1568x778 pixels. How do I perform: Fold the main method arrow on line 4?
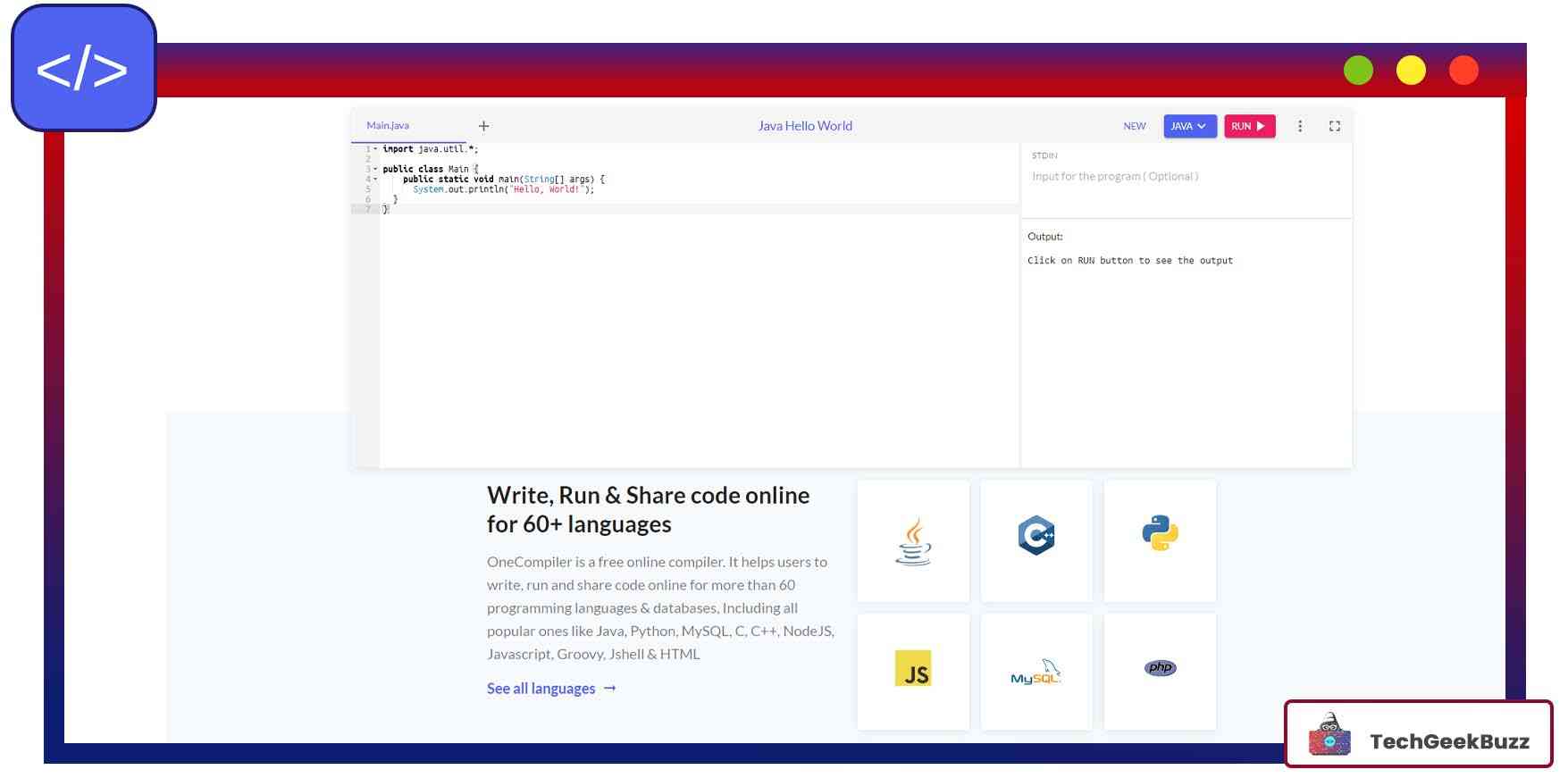pos(375,179)
